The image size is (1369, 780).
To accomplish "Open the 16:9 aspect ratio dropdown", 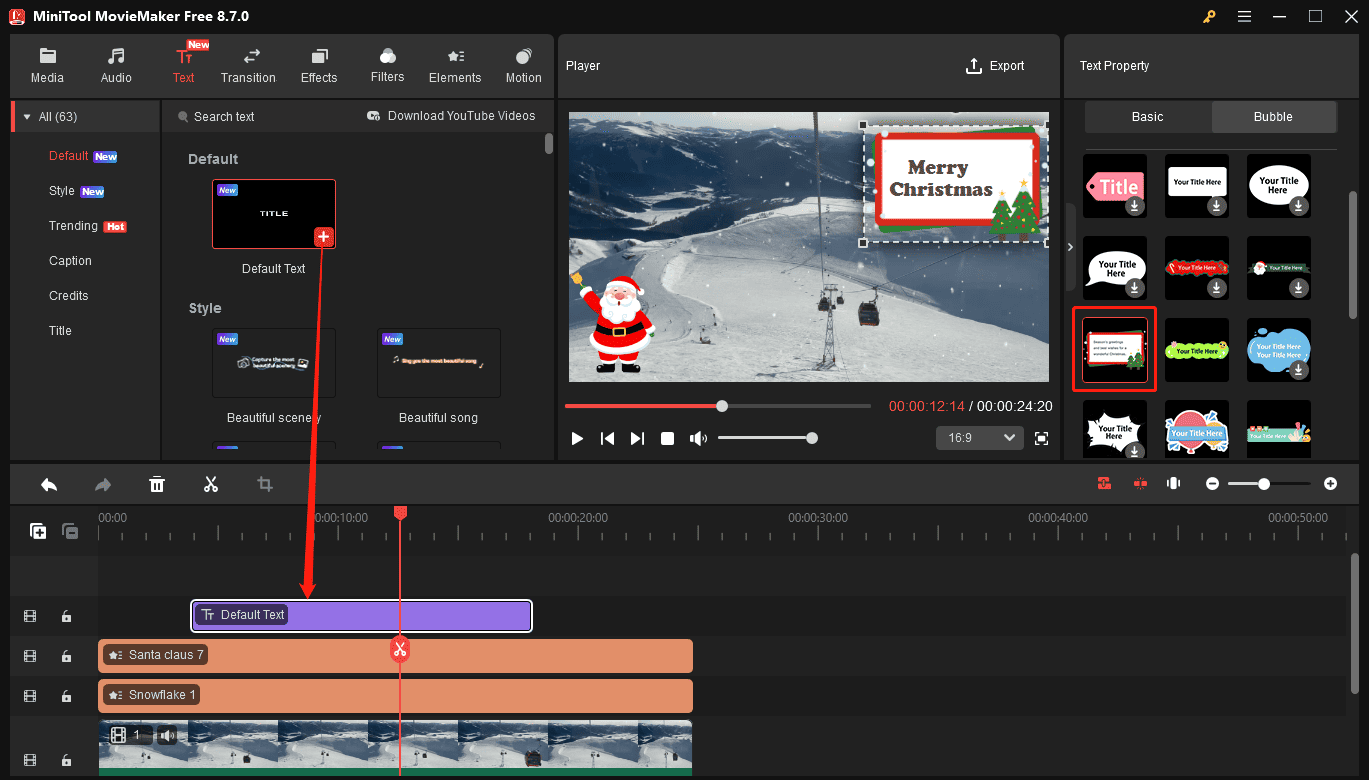I will [x=980, y=438].
